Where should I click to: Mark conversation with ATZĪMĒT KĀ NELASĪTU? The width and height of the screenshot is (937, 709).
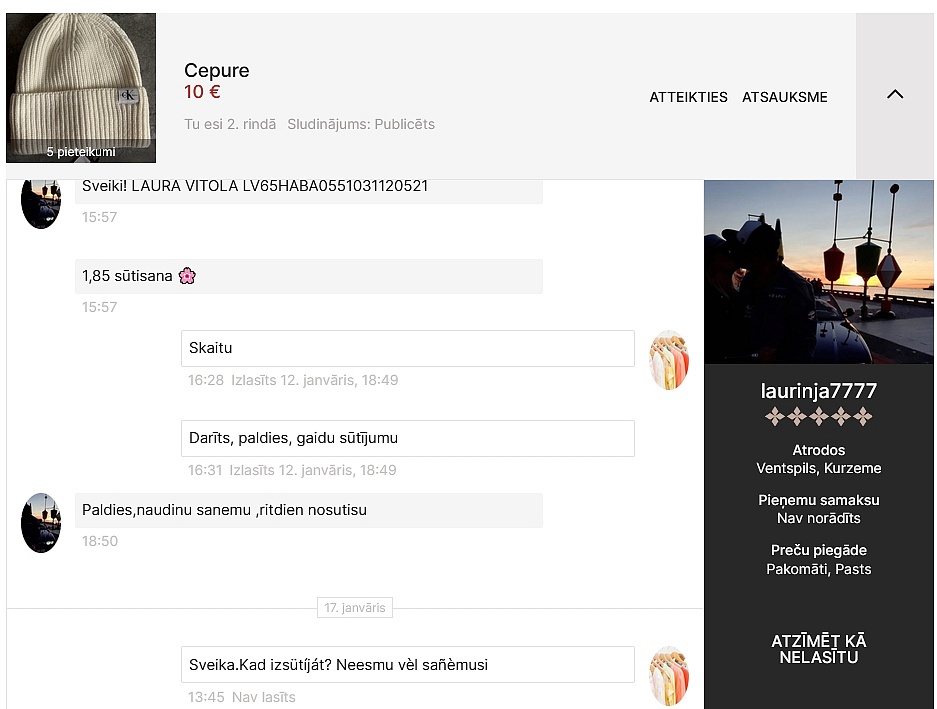click(818, 649)
